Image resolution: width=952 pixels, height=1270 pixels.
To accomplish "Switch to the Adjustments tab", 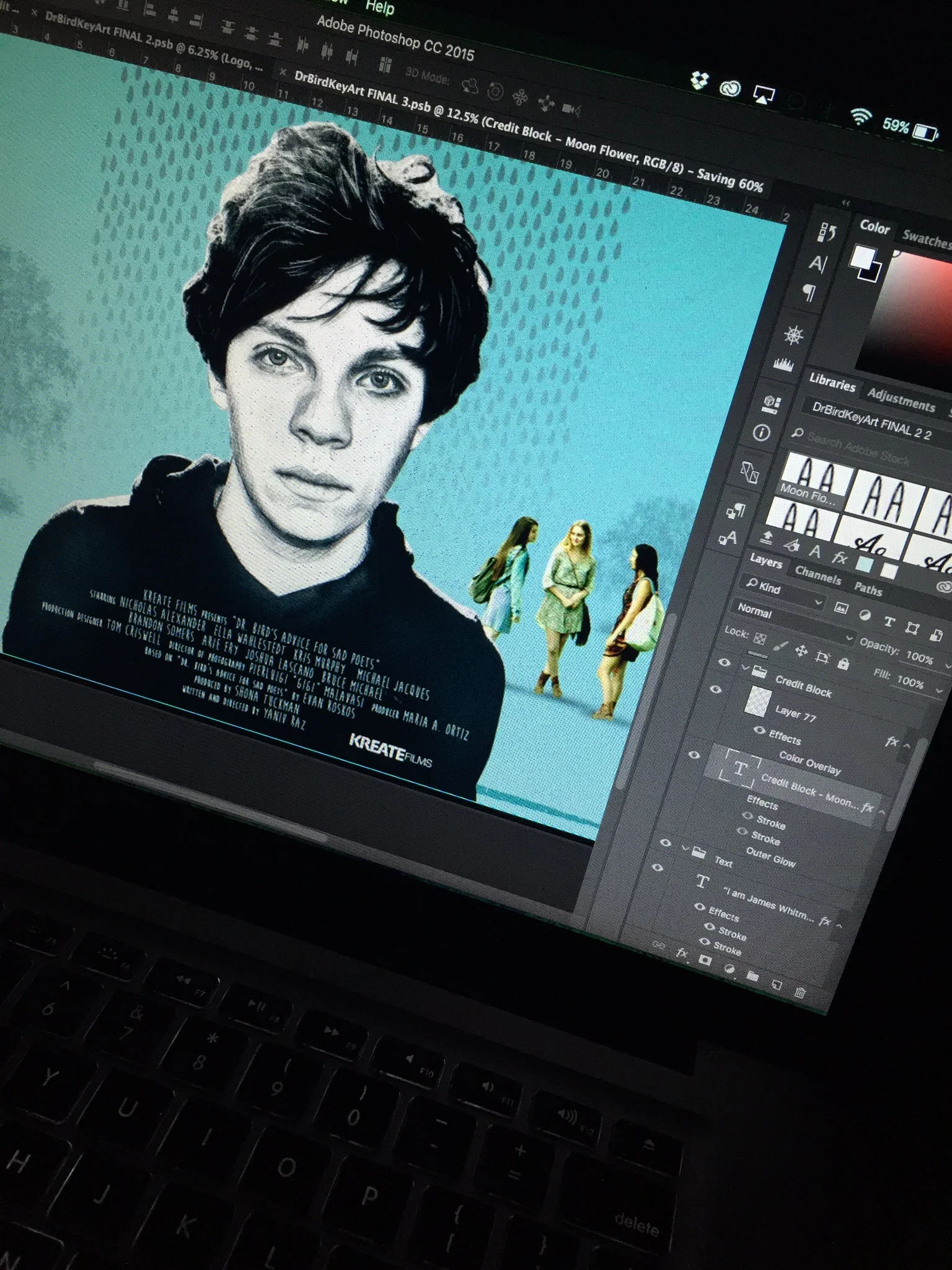I will pos(901,399).
